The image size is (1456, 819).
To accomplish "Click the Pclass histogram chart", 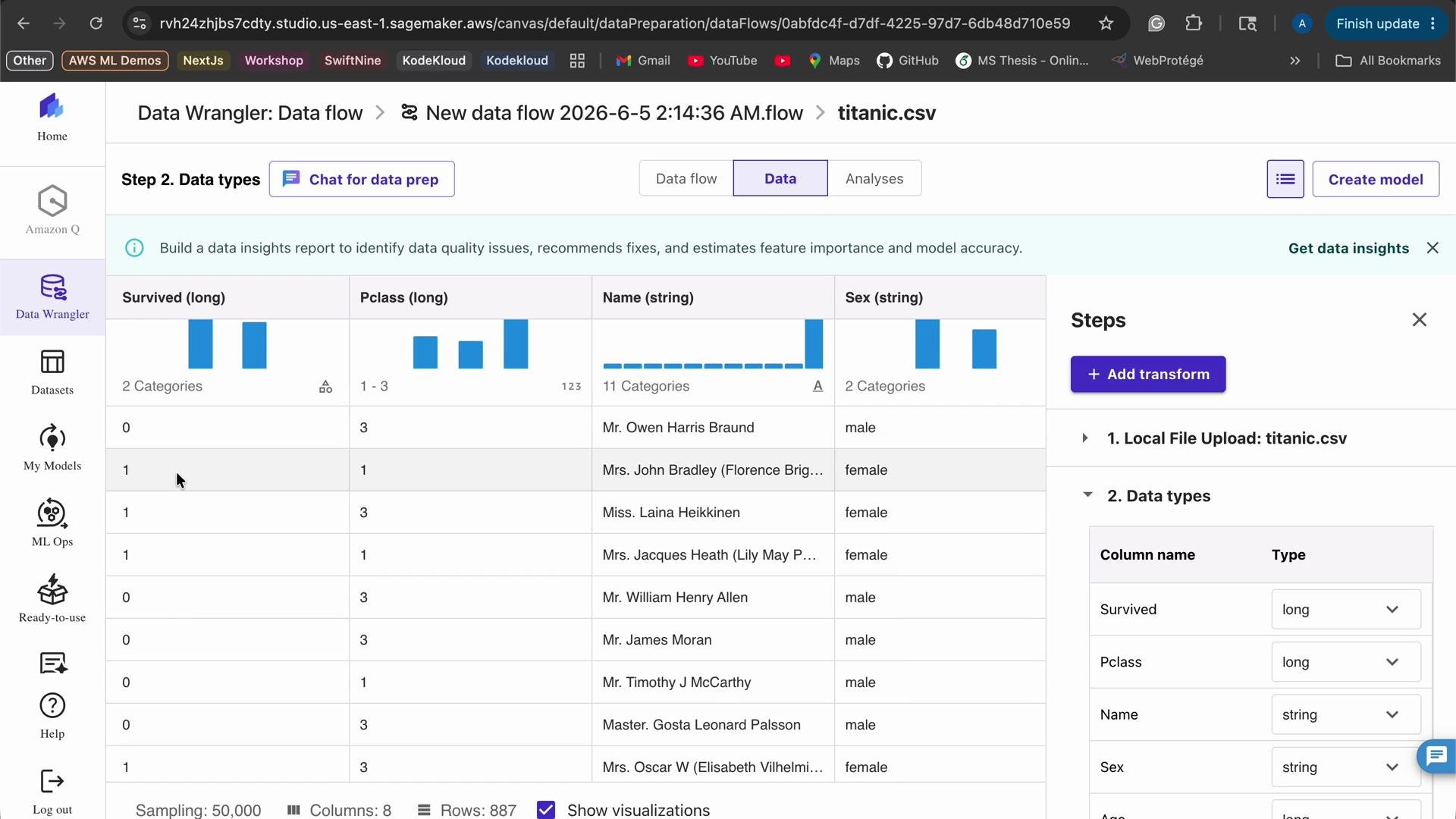I will pos(470,344).
